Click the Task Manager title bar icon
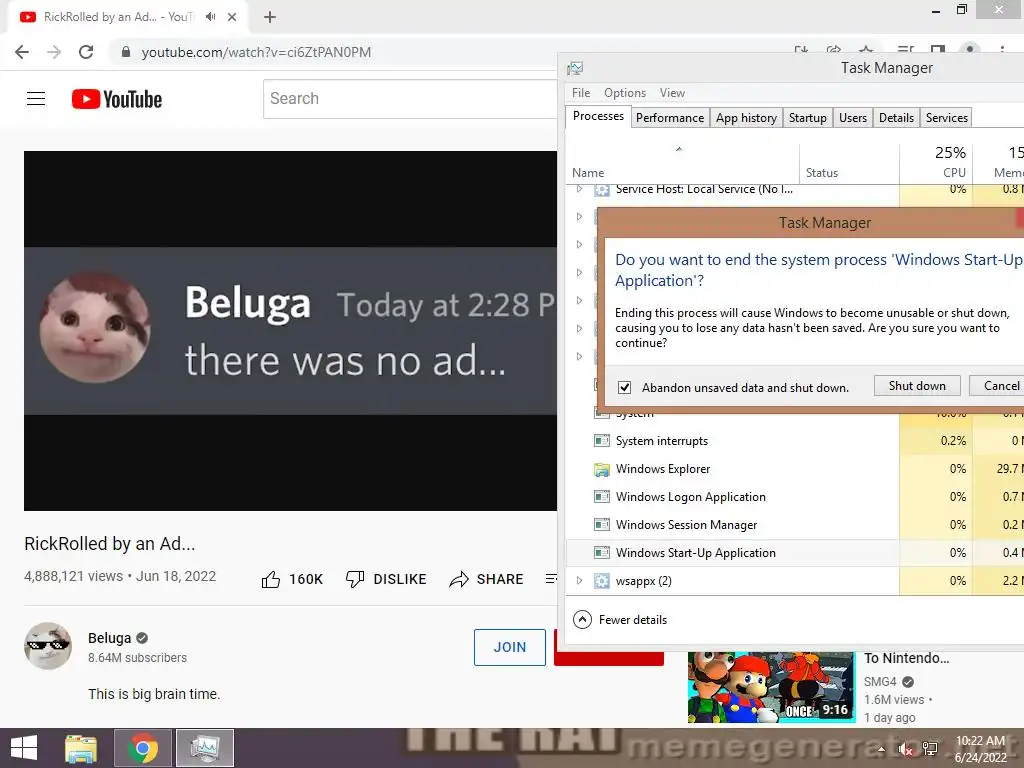The image size is (1024, 768). [x=575, y=68]
